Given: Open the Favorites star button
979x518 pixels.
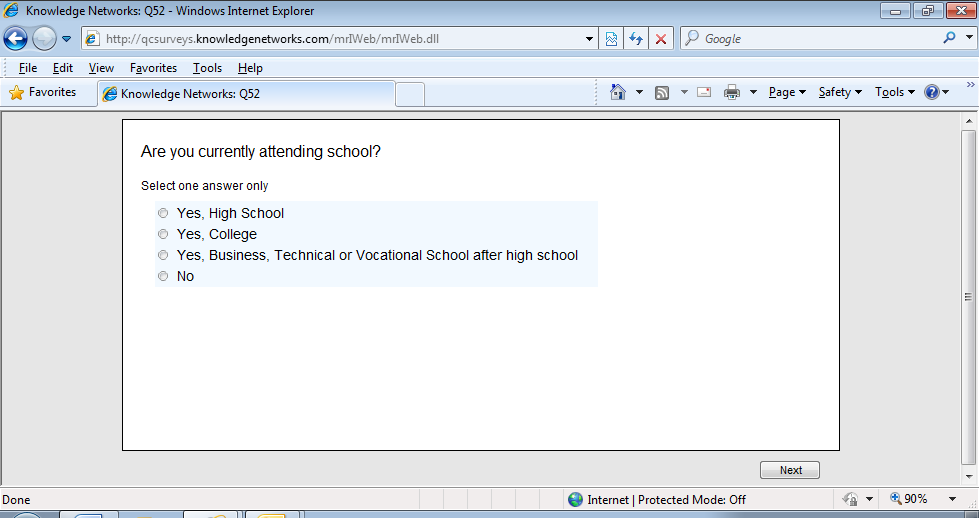Looking at the screenshot, I should pyautogui.click(x=43, y=92).
